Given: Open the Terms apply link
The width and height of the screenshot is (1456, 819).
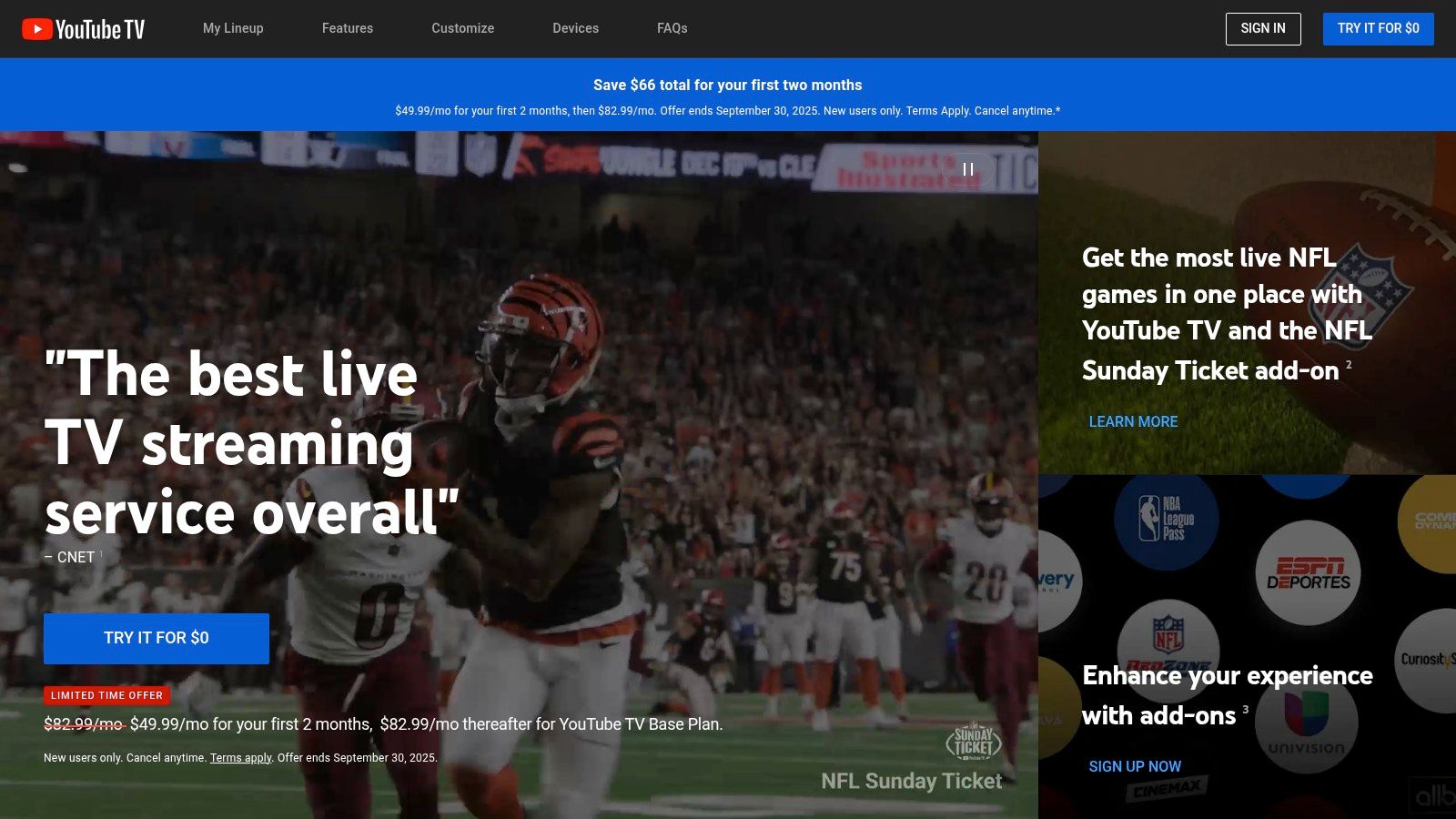Looking at the screenshot, I should (x=240, y=758).
